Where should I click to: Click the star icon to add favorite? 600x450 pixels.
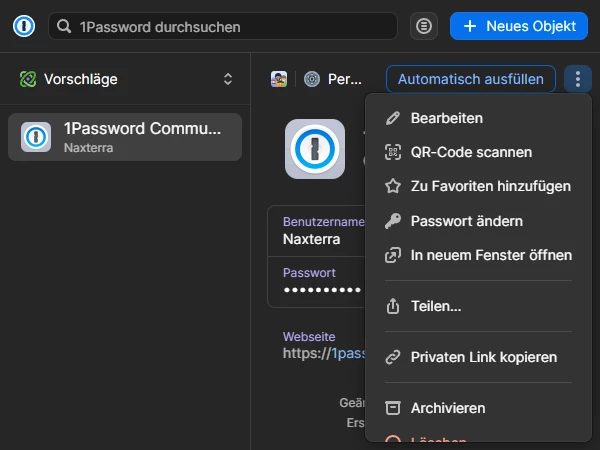coord(393,186)
